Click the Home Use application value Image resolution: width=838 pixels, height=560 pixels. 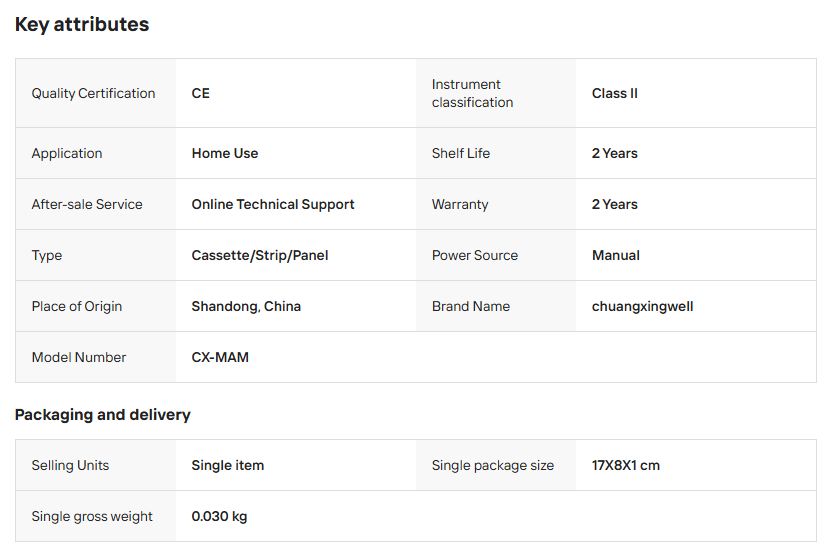coord(225,153)
